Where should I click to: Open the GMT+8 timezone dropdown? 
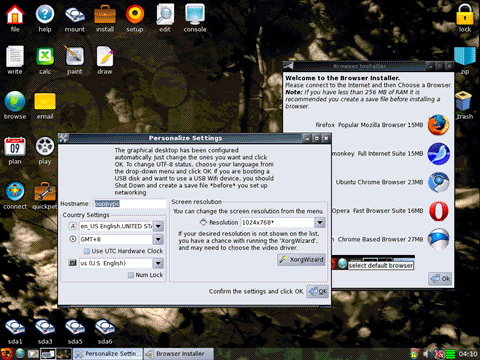point(158,239)
